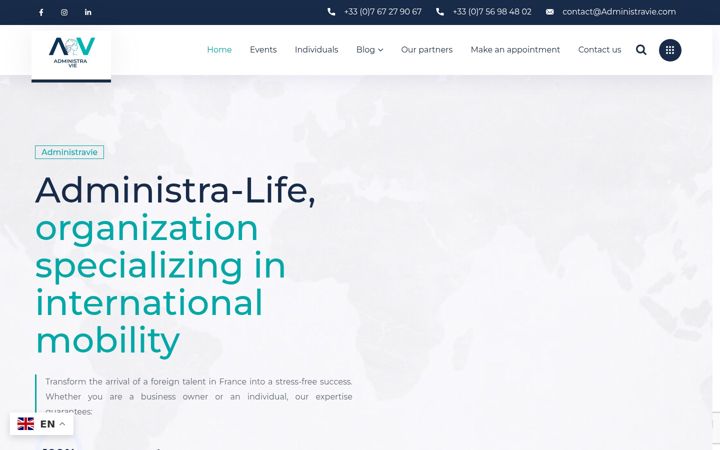Image resolution: width=720 pixels, height=450 pixels.
Task: Select Make an appointment in navigation
Action: pos(515,50)
